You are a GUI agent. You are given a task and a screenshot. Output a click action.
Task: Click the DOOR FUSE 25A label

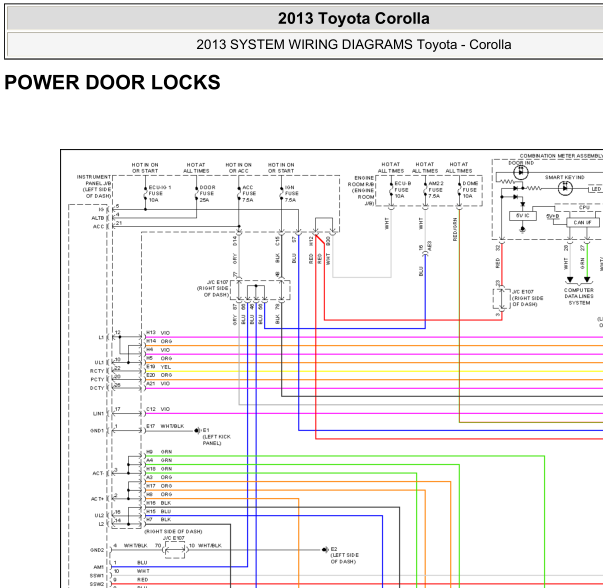click(207, 193)
